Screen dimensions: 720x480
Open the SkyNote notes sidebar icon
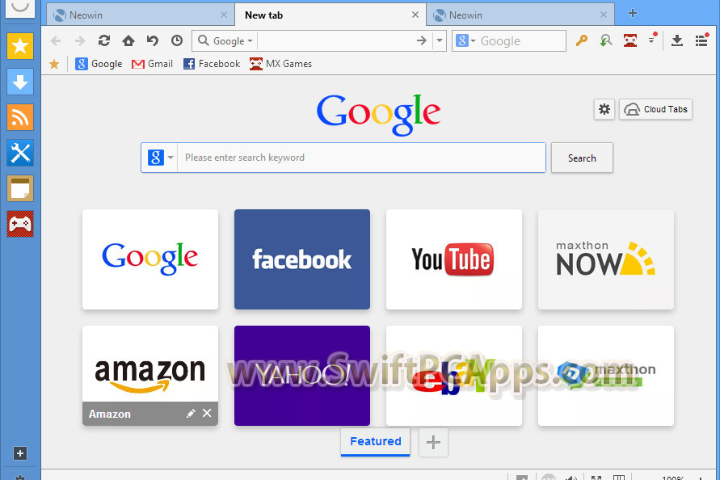[x=20, y=188]
